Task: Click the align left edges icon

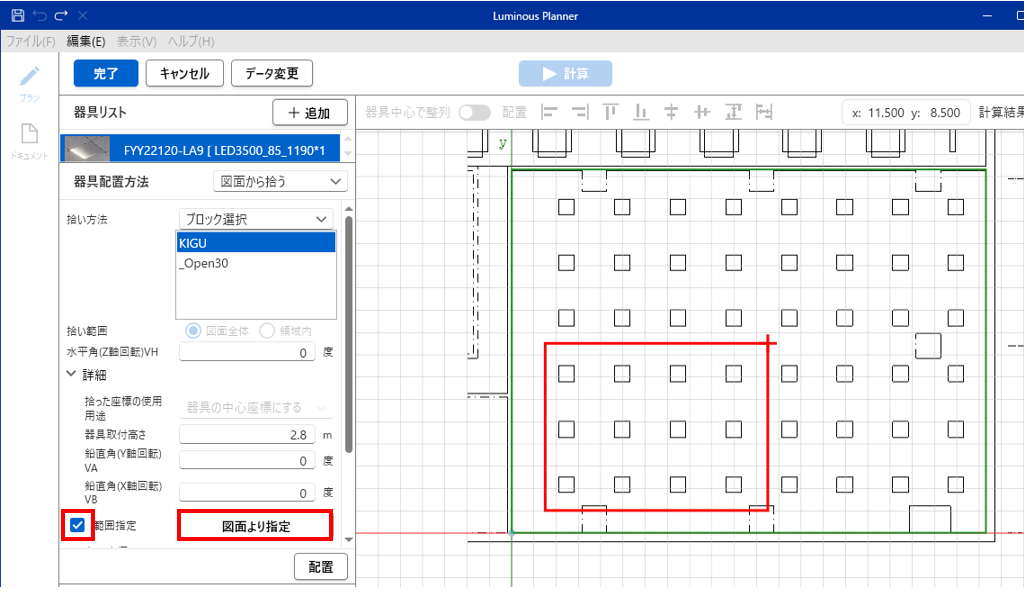Action: (549, 112)
